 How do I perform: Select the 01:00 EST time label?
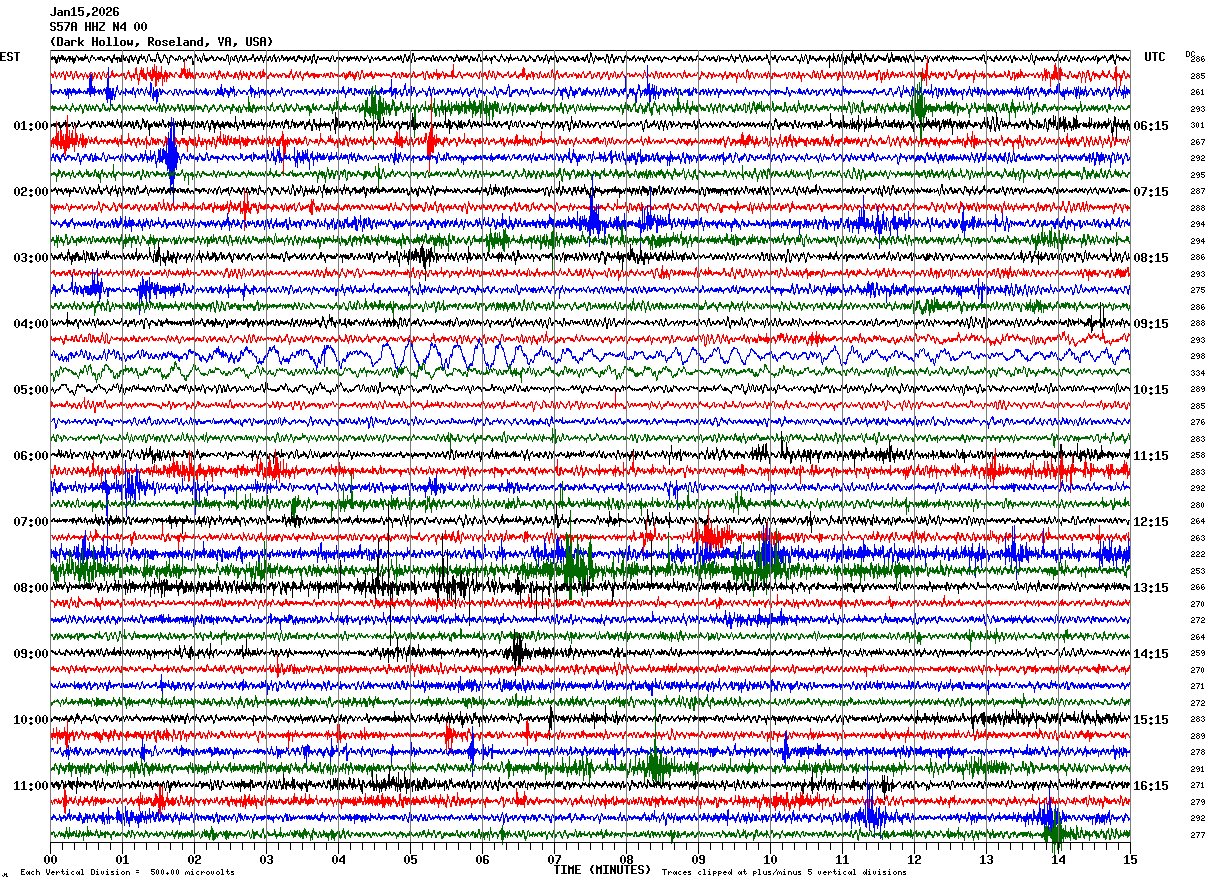[x=30, y=126]
